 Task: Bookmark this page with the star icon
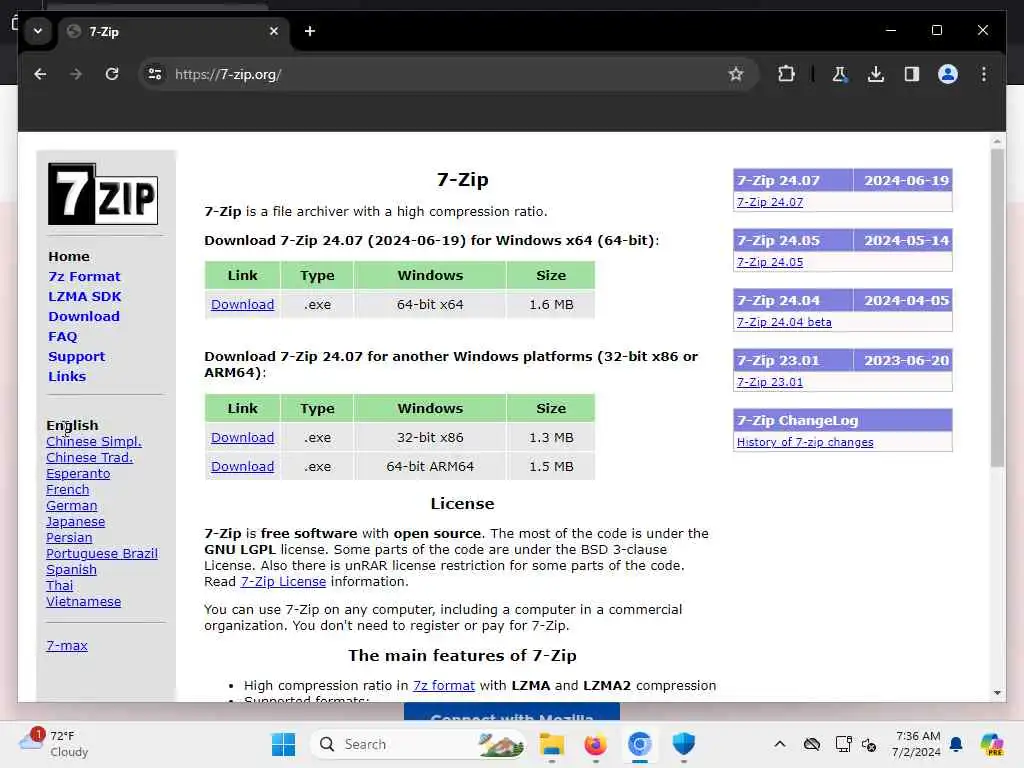(x=736, y=74)
